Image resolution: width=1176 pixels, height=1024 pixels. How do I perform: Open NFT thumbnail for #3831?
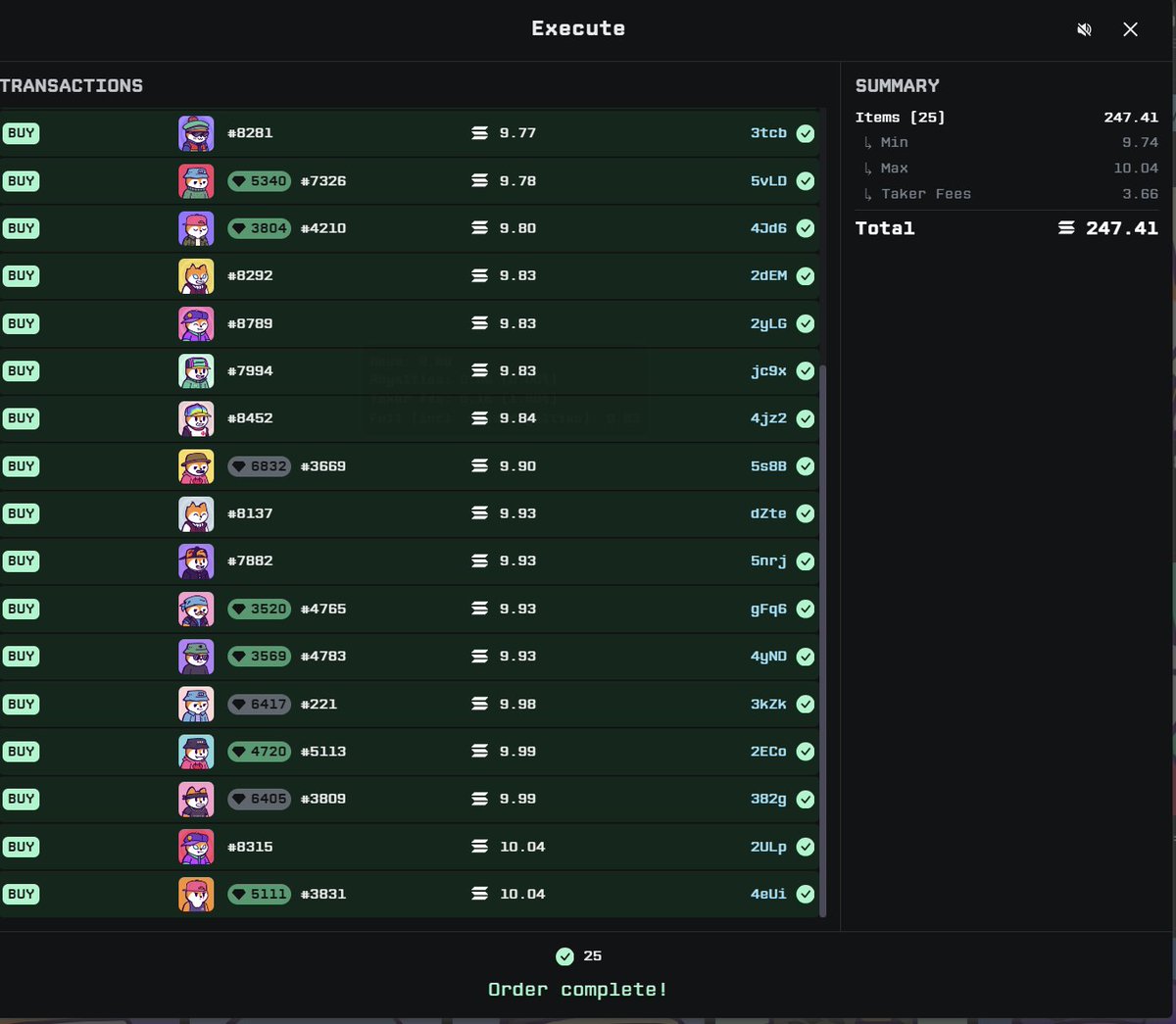[196, 894]
